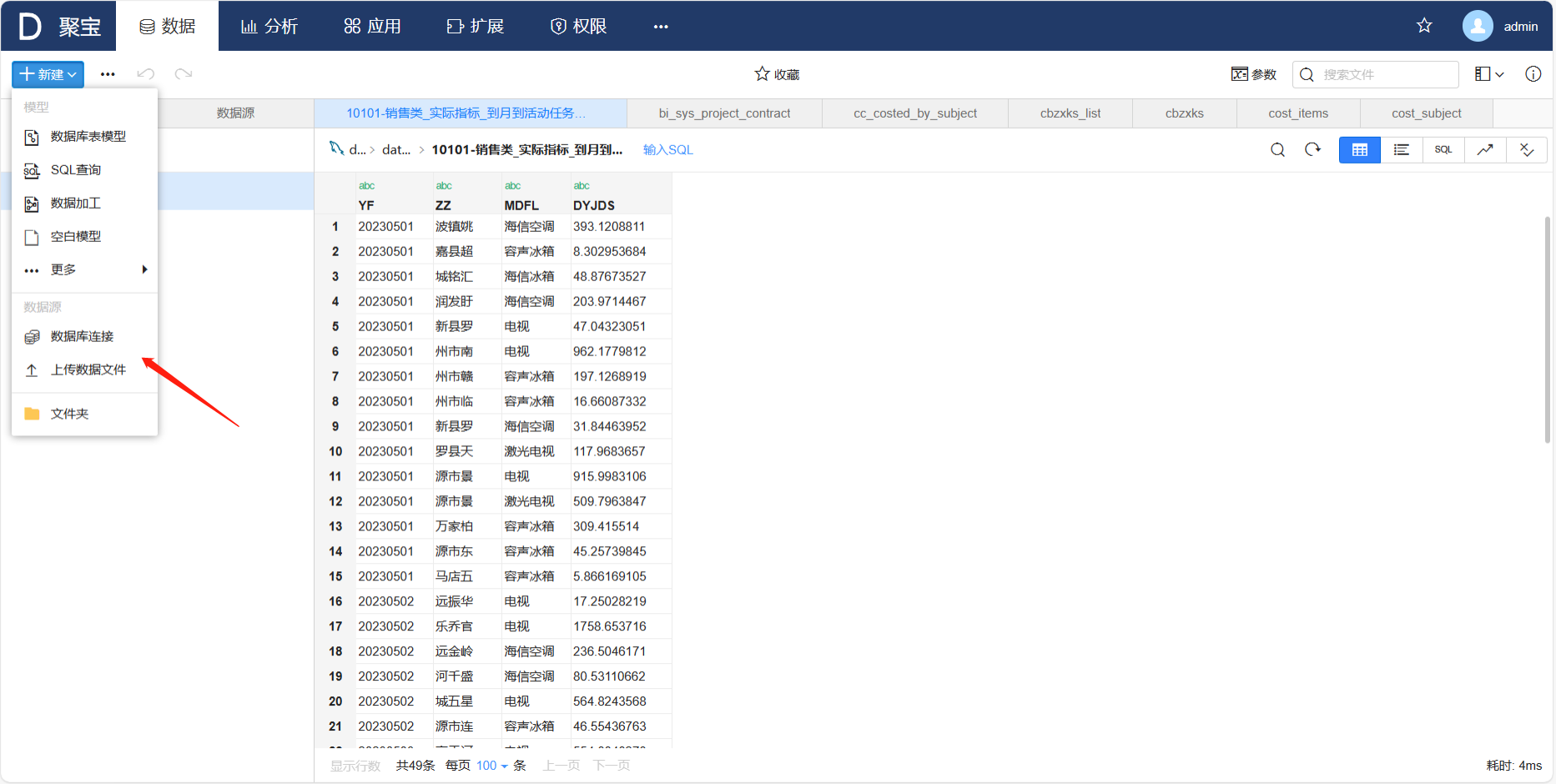This screenshot has height=784, width=1556.
Task: Select 上传数据文件 menu item
Action: coord(84,369)
